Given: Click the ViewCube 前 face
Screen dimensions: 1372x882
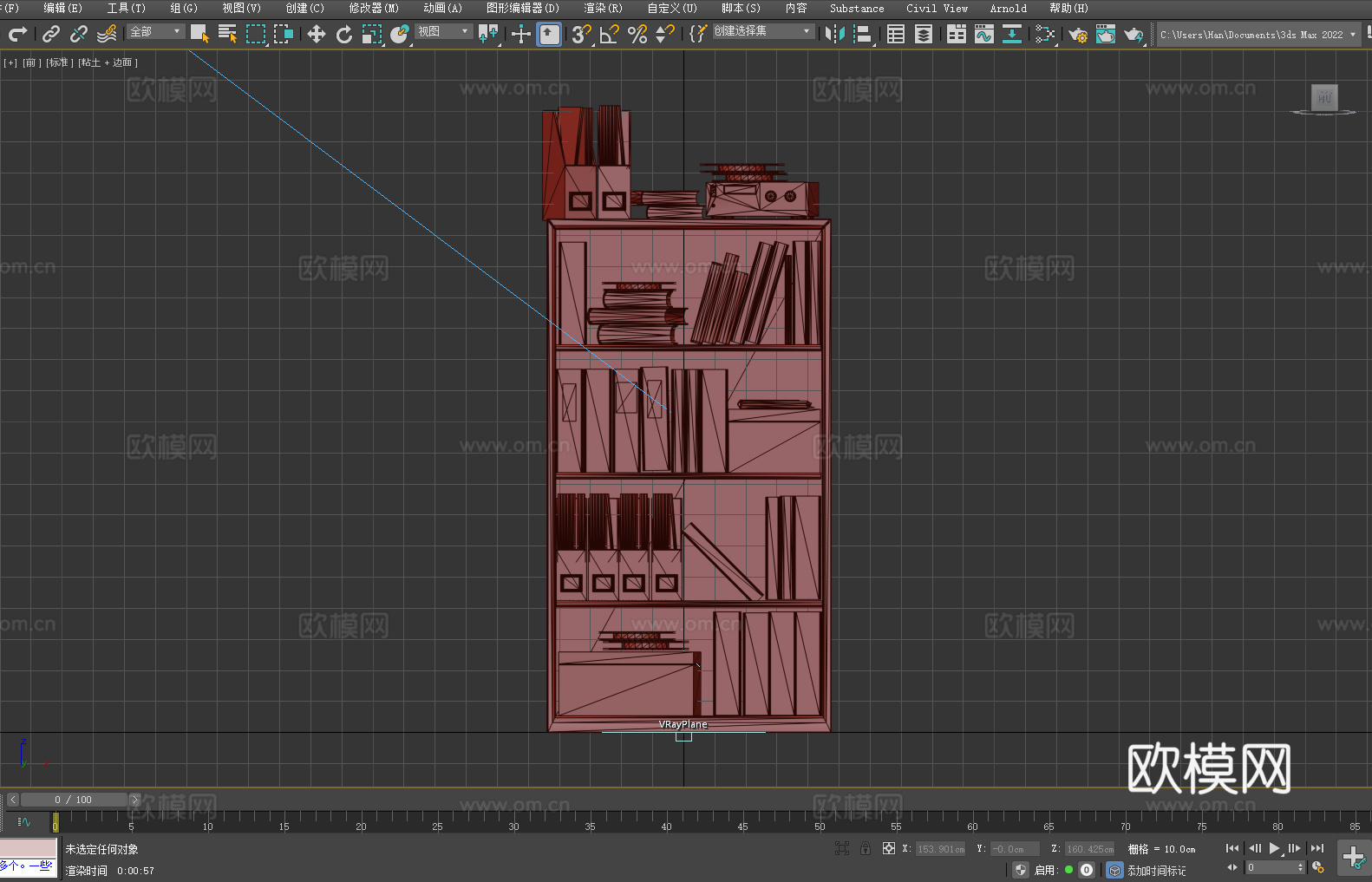Looking at the screenshot, I should [1324, 97].
